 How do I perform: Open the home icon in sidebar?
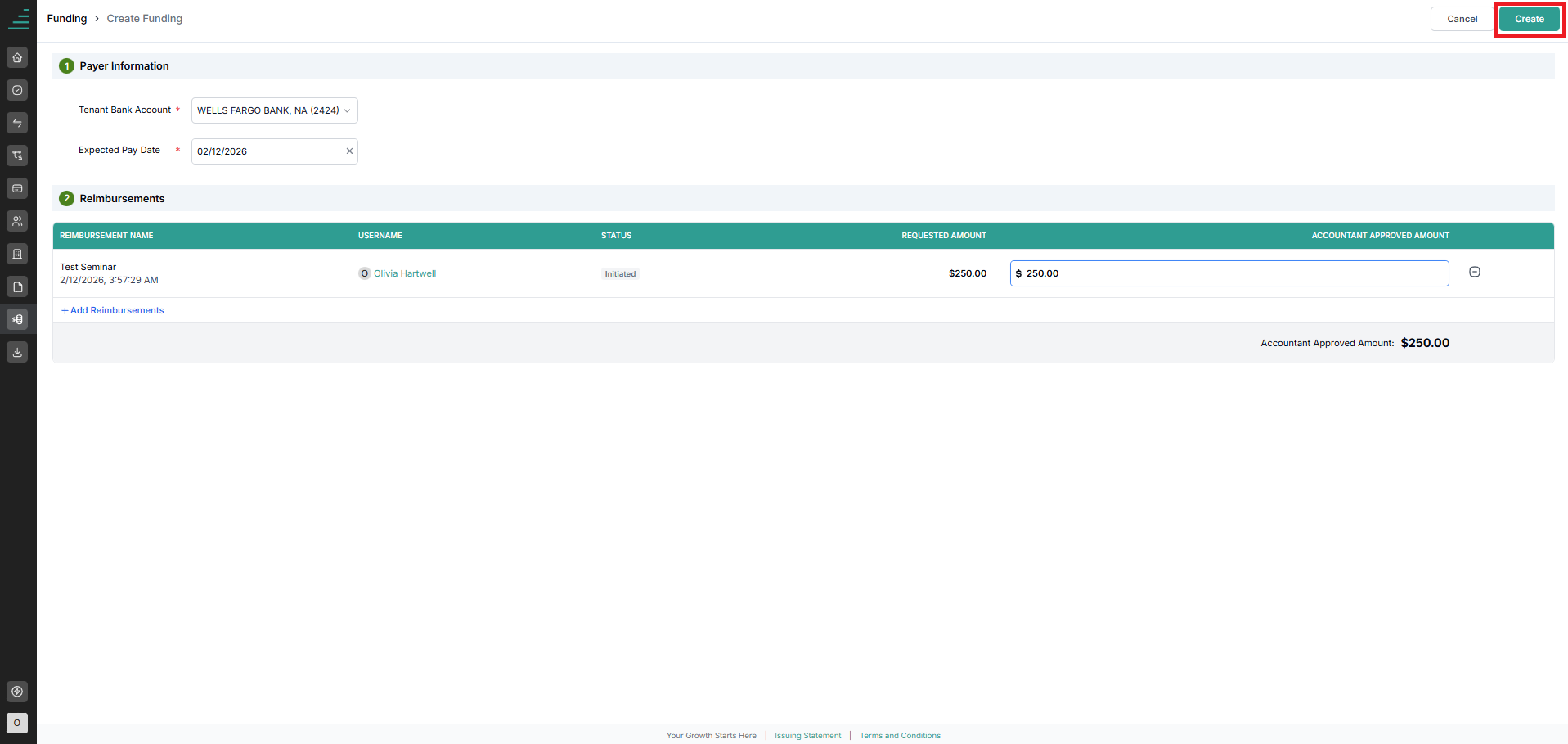(x=17, y=57)
